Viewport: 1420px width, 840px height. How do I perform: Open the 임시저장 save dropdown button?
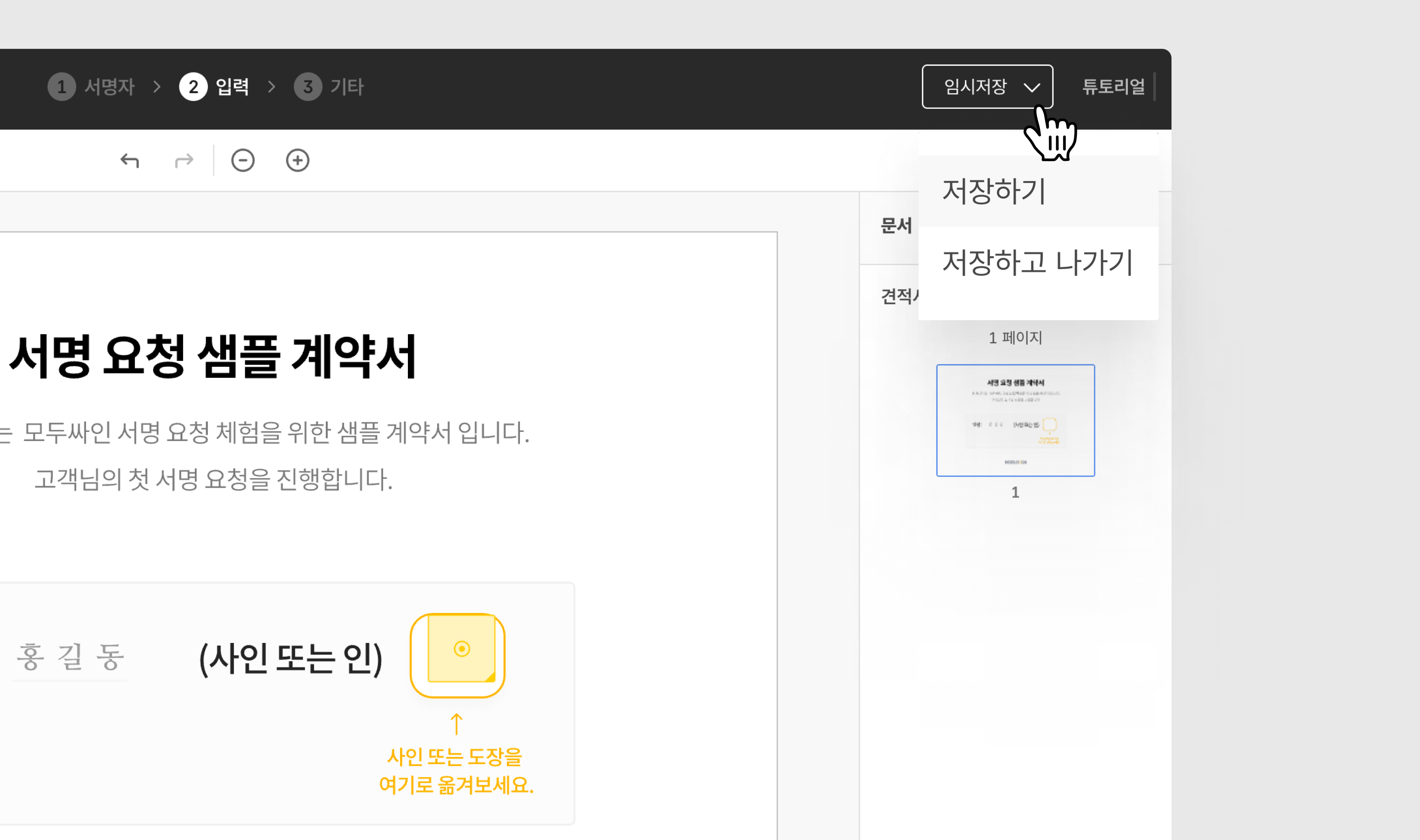coord(975,87)
